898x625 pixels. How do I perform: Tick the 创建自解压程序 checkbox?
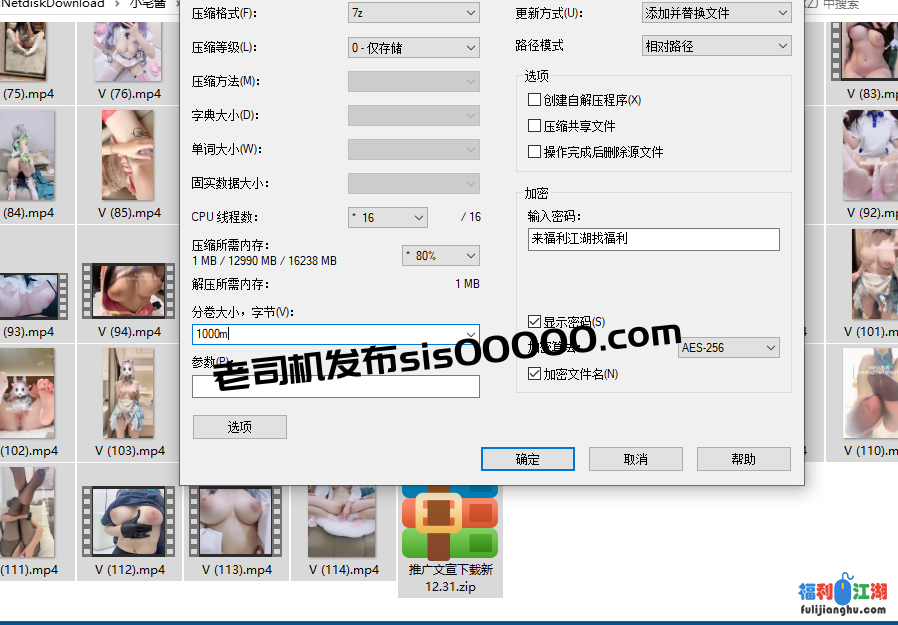(534, 100)
